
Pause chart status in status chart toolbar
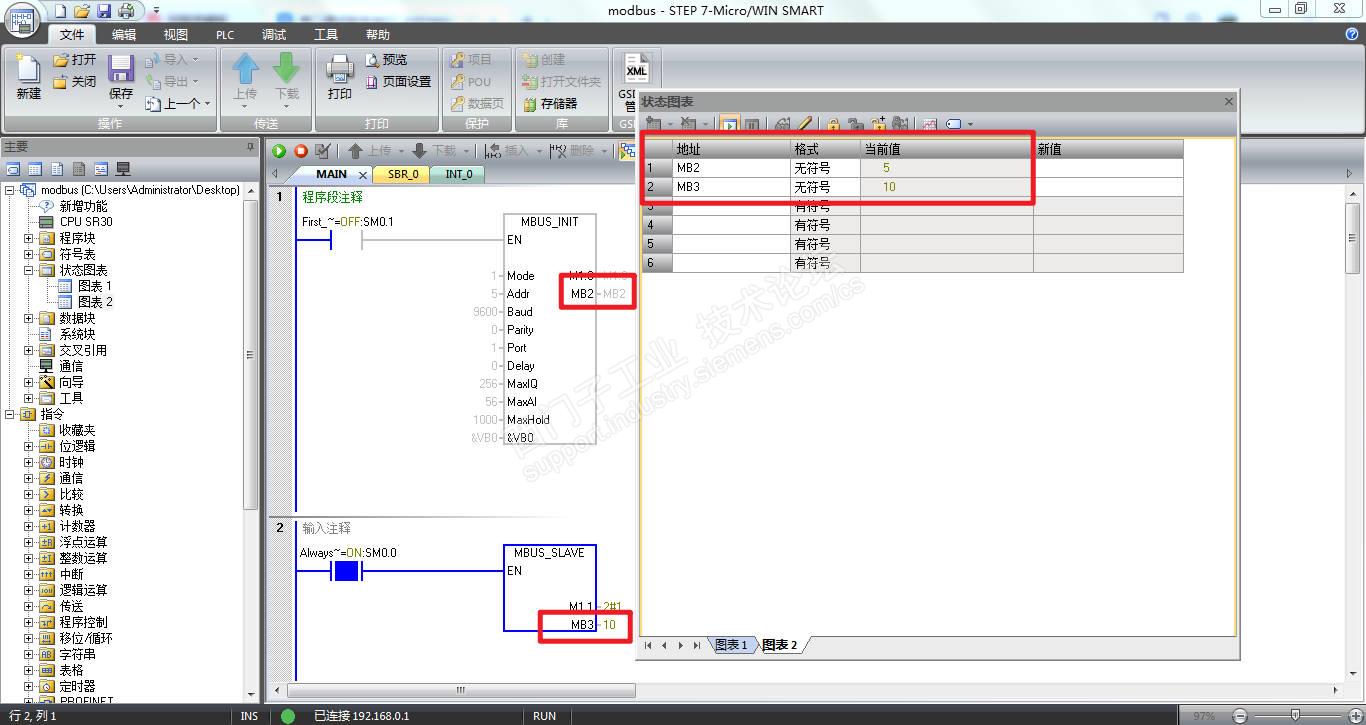tap(752, 125)
